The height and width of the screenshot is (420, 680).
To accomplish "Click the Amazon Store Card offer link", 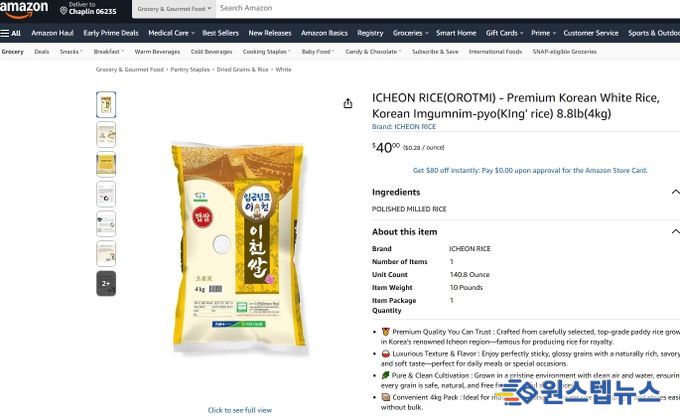I will (x=530, y=171).
